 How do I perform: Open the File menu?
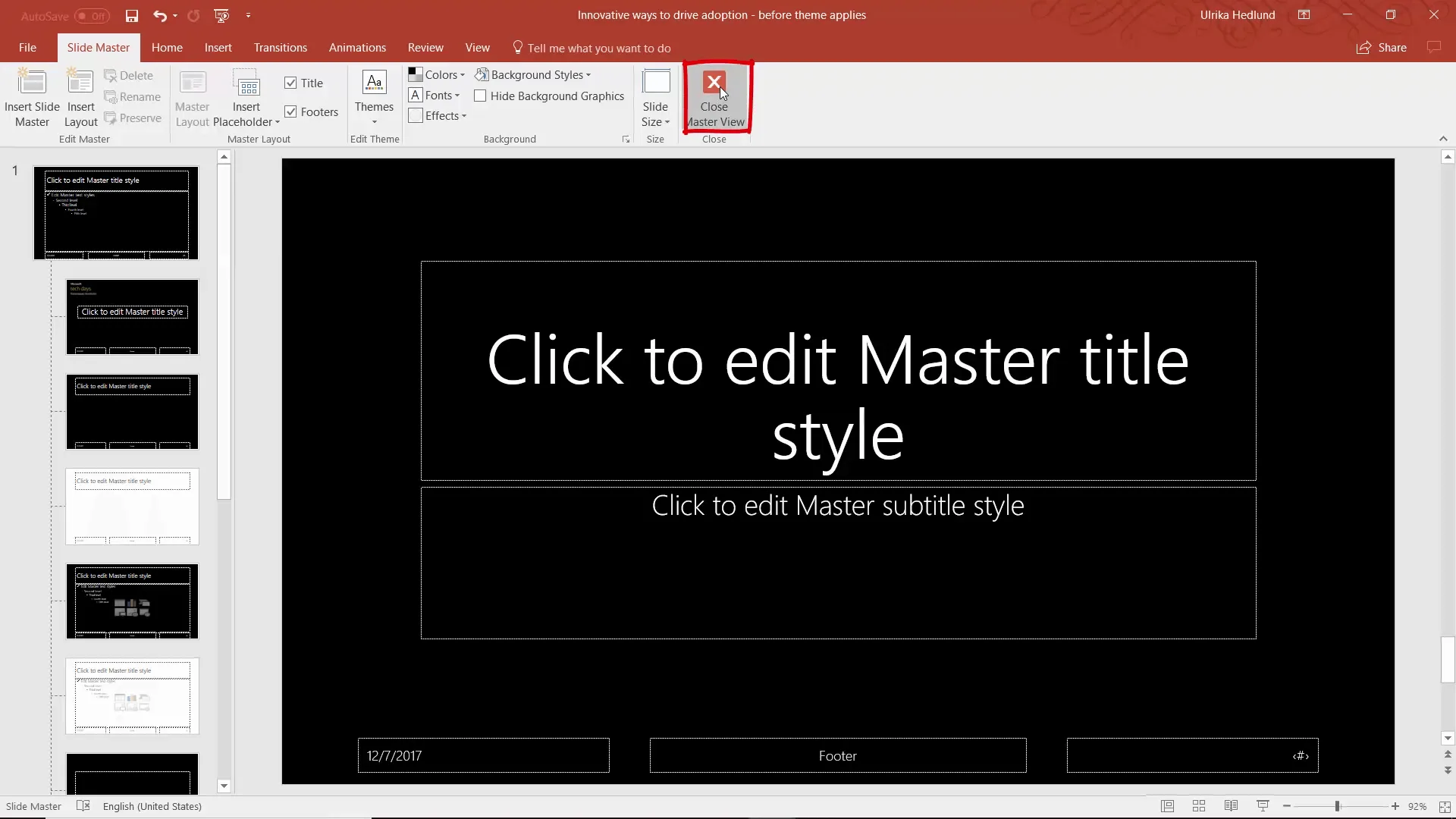click(27, 48)
